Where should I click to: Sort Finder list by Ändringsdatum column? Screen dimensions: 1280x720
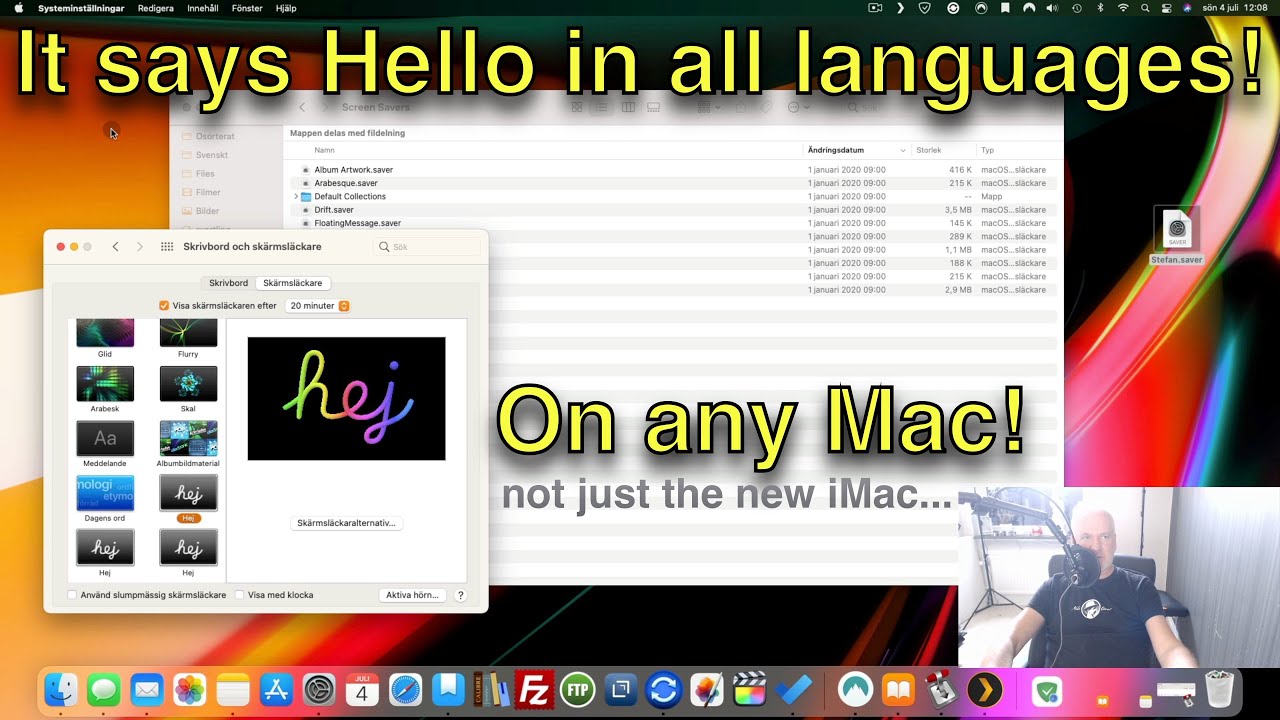tap(857, 150)
